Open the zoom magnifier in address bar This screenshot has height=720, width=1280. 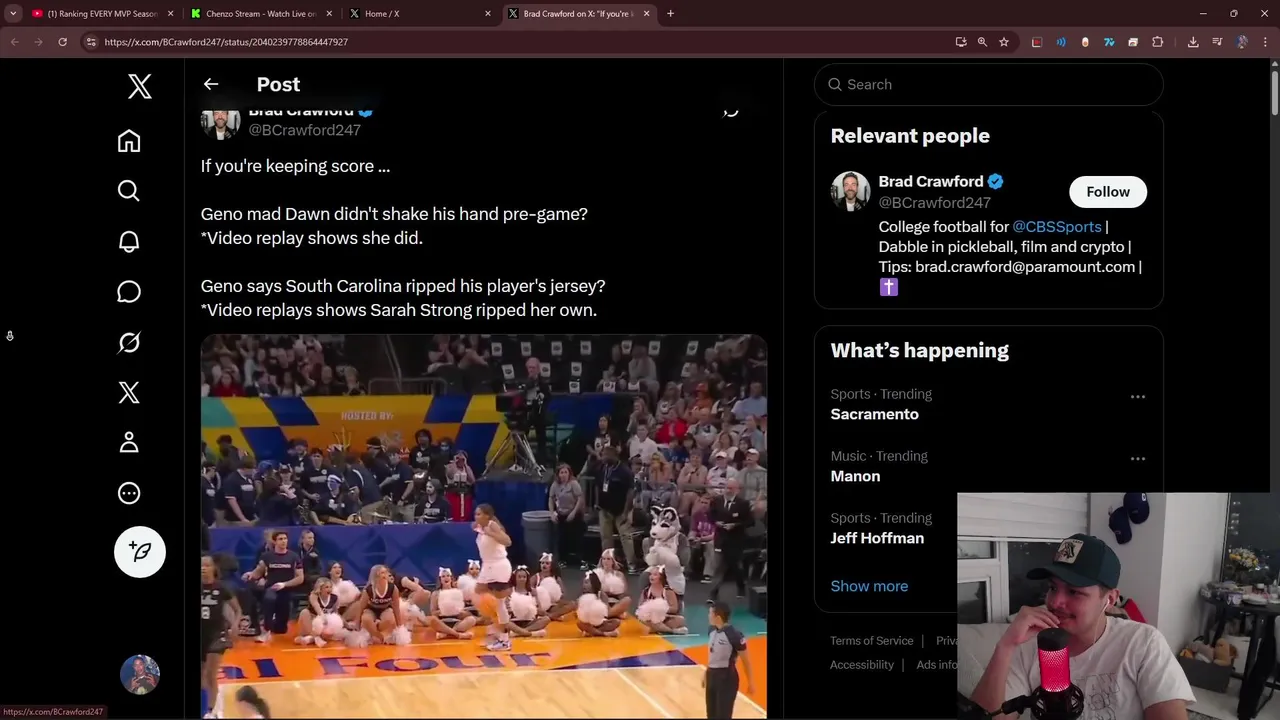coord(982,42)
